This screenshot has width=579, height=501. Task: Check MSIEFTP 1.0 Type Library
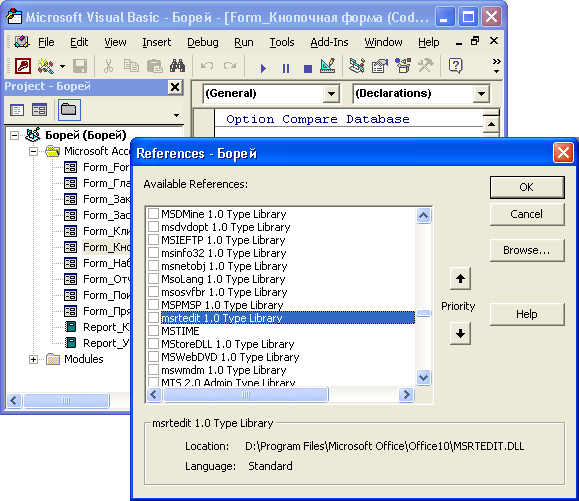[x=153, y=240]
